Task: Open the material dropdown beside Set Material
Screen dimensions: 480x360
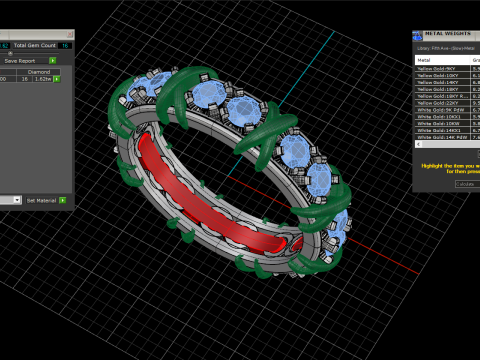Action: [17, 200]
